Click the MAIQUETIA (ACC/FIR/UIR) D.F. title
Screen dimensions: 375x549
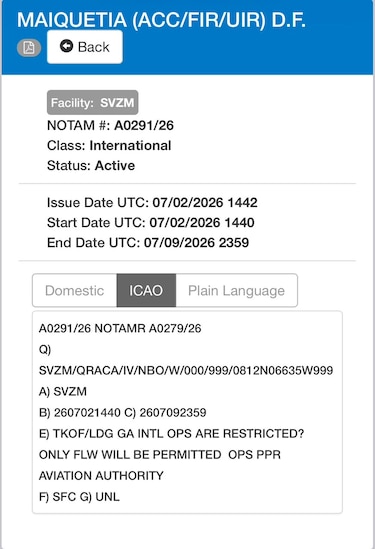coord(161,20)
